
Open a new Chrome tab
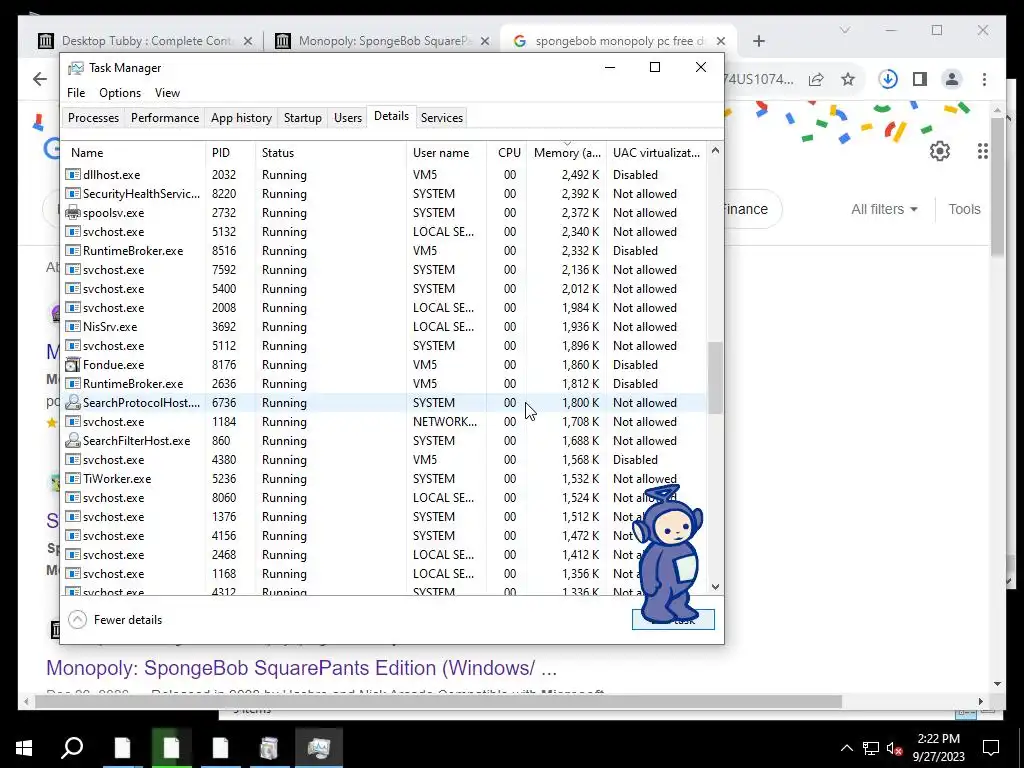point(758,41)
